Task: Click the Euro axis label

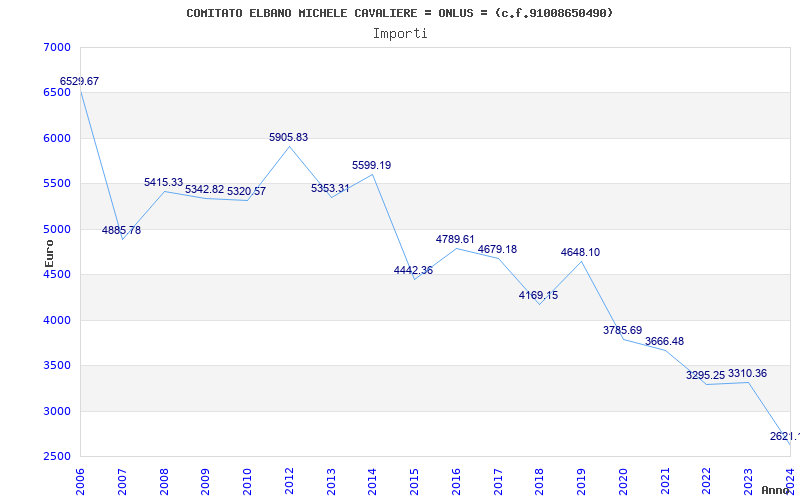Action: pos(49,254)
